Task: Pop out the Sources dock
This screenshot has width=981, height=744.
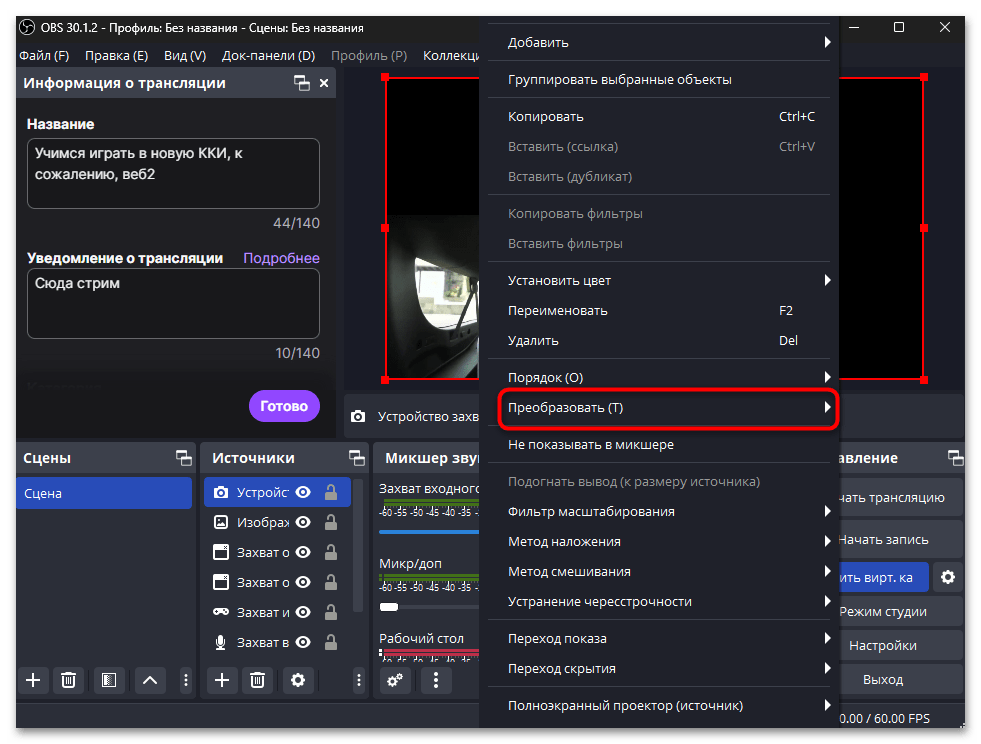Action: [357, 458]
